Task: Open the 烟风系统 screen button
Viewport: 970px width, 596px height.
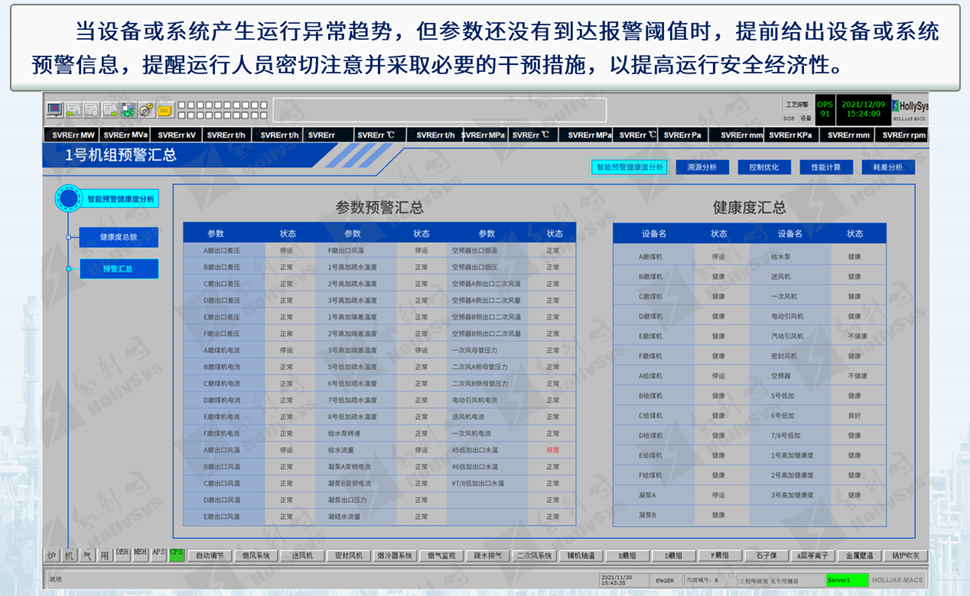Action: click(258, 554)
